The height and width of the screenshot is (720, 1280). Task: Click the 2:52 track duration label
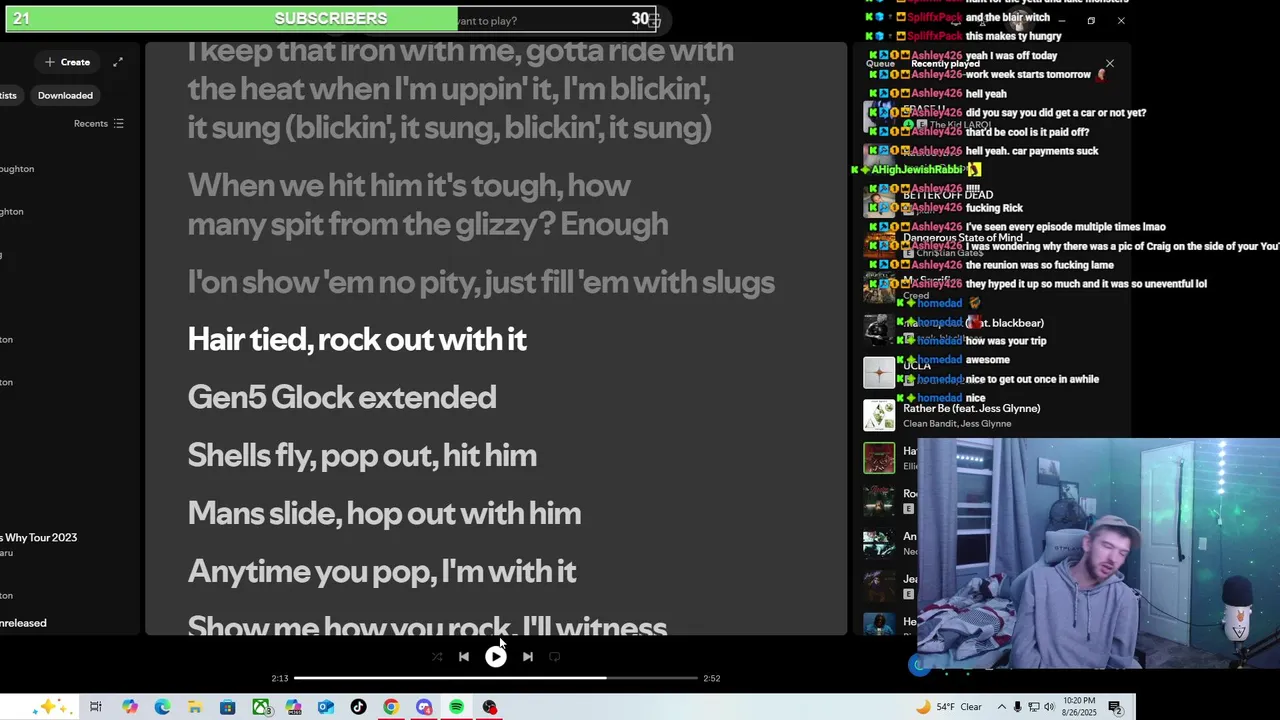coord(711,678)
